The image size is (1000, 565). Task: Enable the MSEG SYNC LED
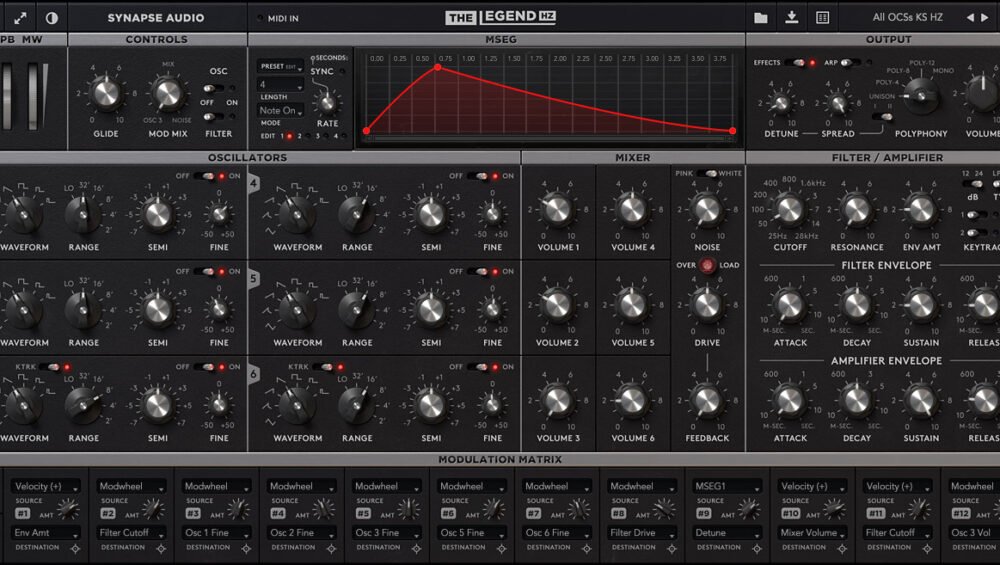tap(342, 71)
